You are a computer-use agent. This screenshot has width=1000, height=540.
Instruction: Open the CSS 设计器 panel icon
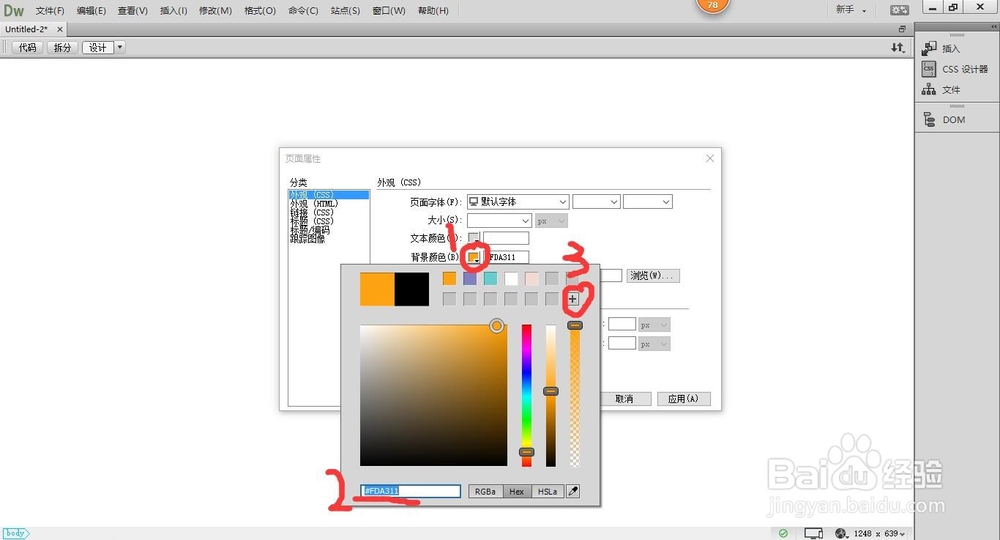[929, 69]
